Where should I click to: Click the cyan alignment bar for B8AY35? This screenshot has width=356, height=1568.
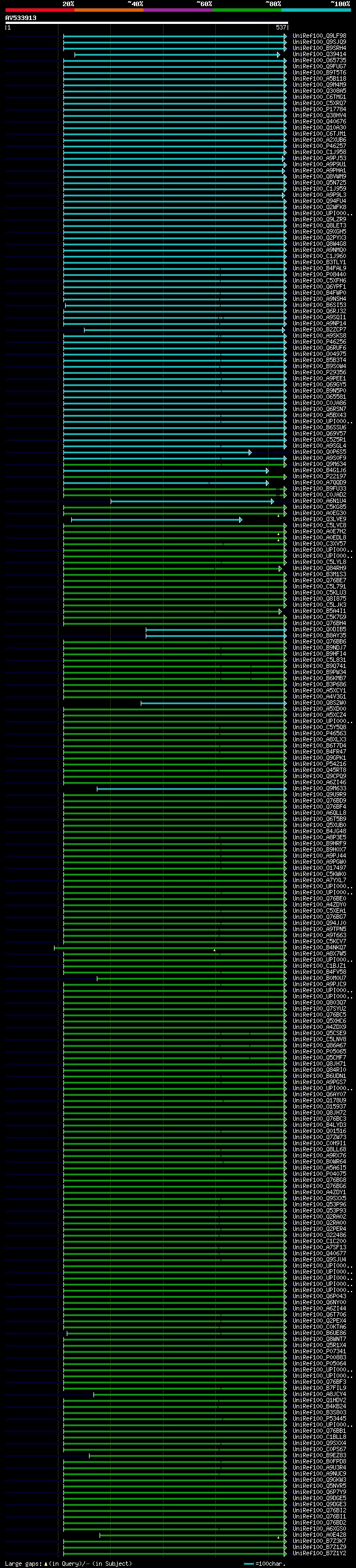click(x=216, y=636)
